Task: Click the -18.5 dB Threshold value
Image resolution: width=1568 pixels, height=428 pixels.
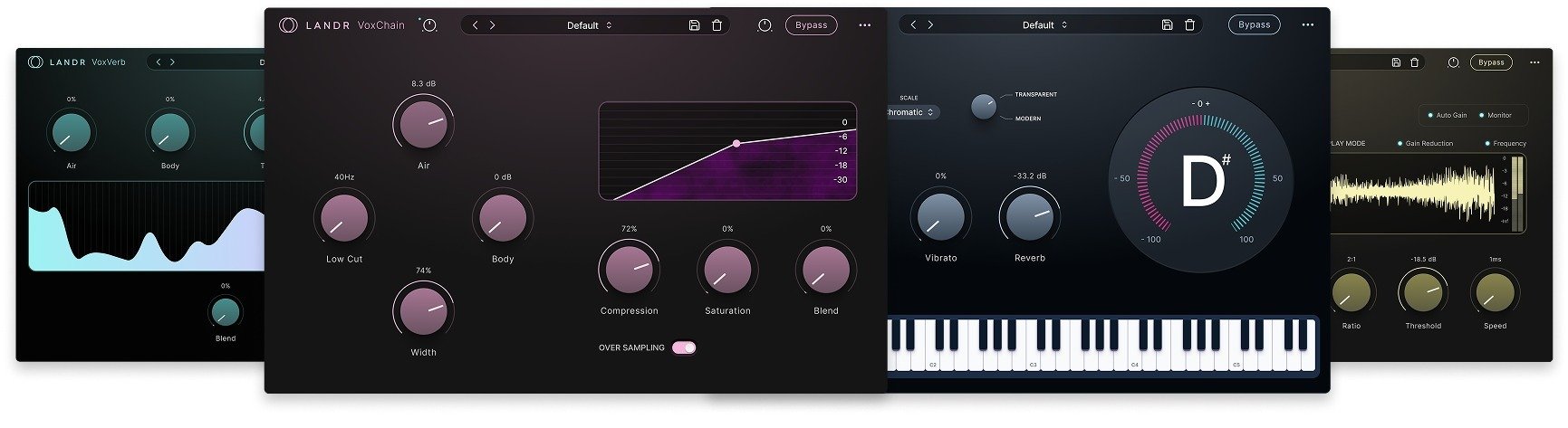Action: tap(1423, 259)
